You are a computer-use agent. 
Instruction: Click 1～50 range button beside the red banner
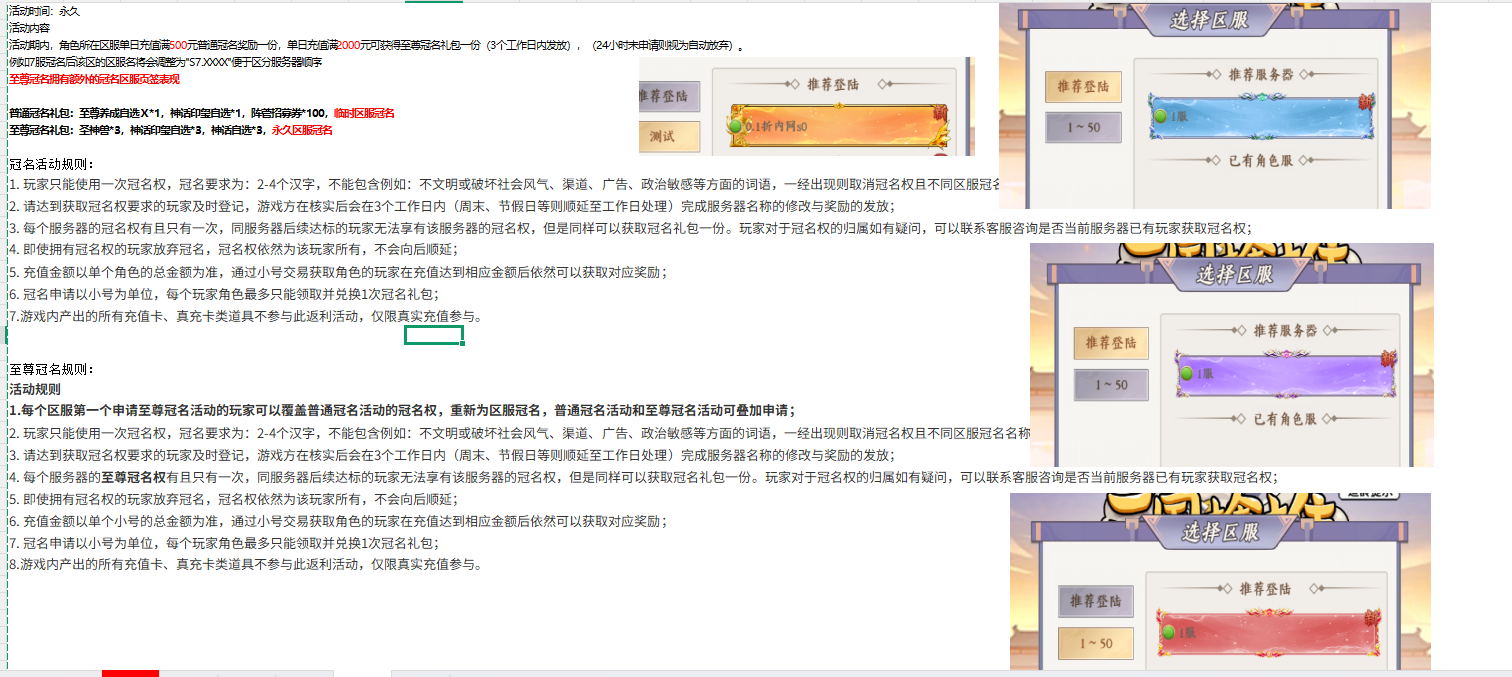click(1096, 643)
